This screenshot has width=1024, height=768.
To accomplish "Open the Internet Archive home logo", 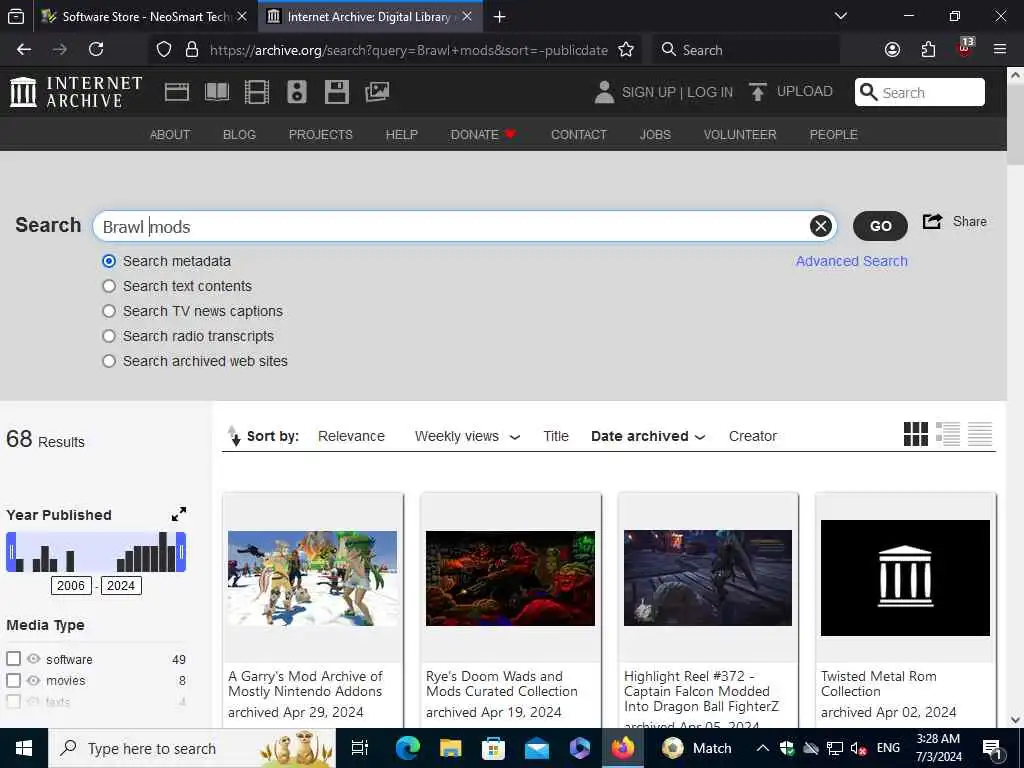I will coord(76,92).
